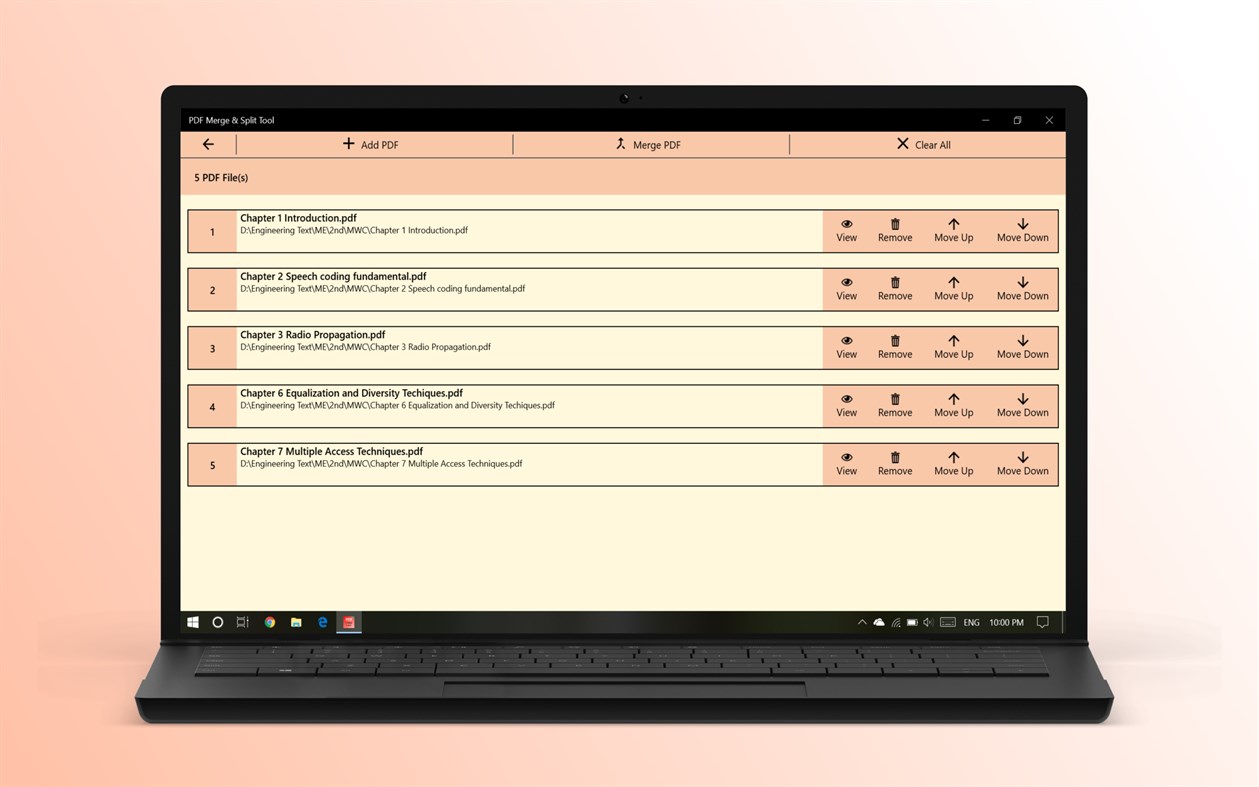This screenshot has width=1259, height=787.
Task: View Chapter 1 Introduction.pdf
Action: [846, 230]
